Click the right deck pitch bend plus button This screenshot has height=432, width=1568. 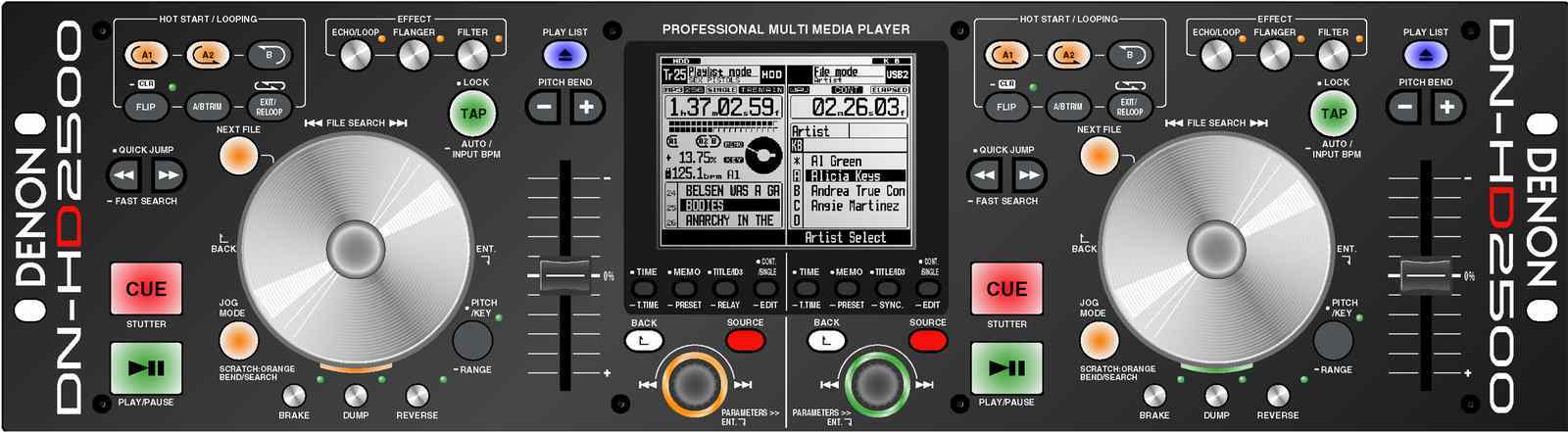tap(1446, 107)
